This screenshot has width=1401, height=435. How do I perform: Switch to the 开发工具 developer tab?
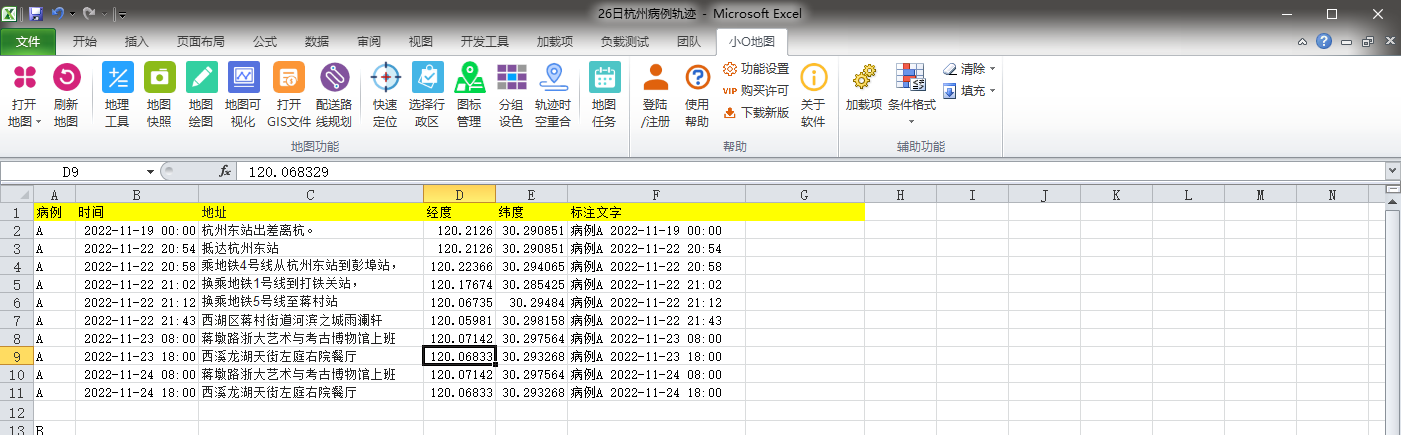click(485, 42)
